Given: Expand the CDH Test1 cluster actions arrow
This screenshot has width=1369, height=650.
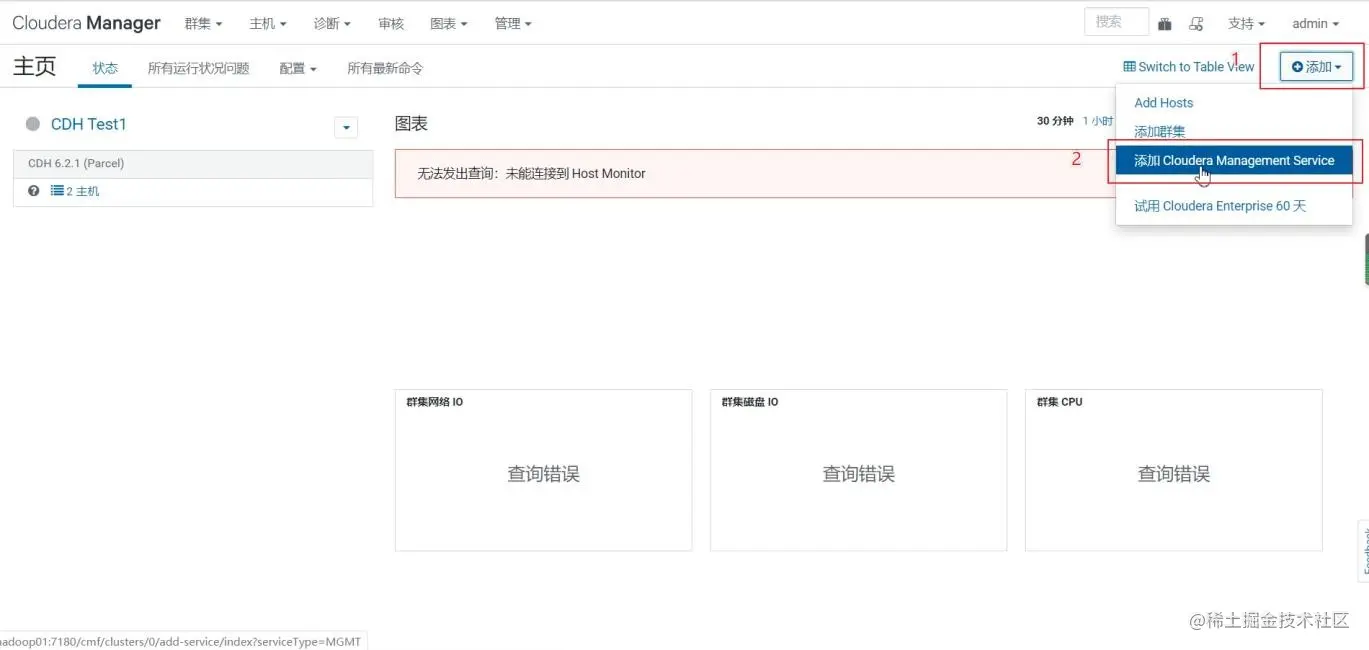Looking at the screenshot, I should [345, 128].
